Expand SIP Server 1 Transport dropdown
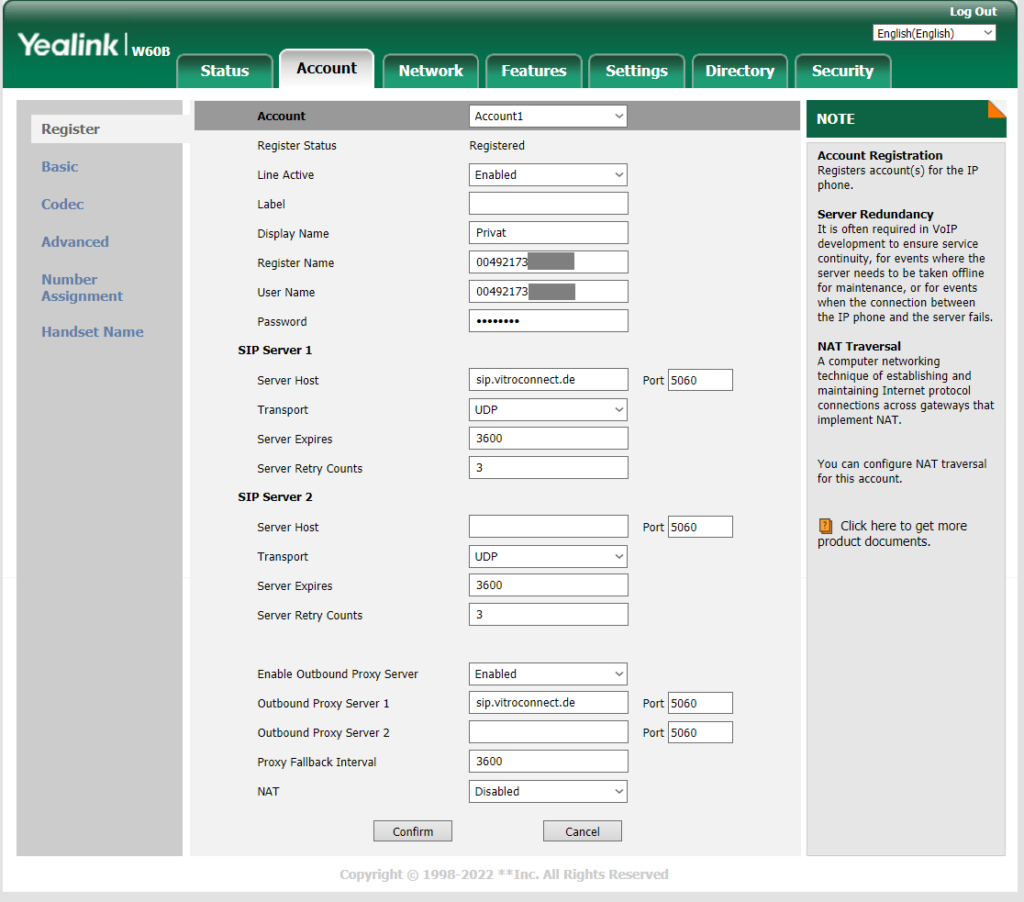The height and width of the screenshot is (902, 1024). tap(548, 410)
